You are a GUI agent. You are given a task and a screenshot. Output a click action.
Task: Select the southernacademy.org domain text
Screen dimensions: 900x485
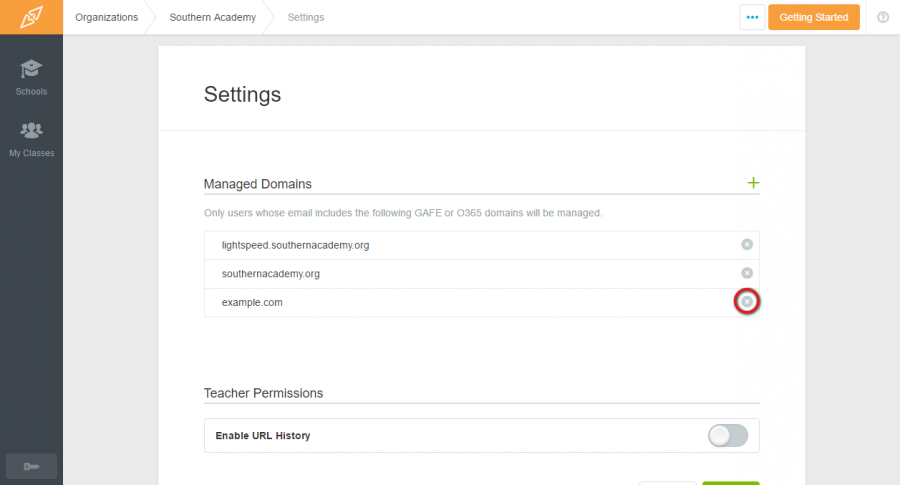coord(271,274)
